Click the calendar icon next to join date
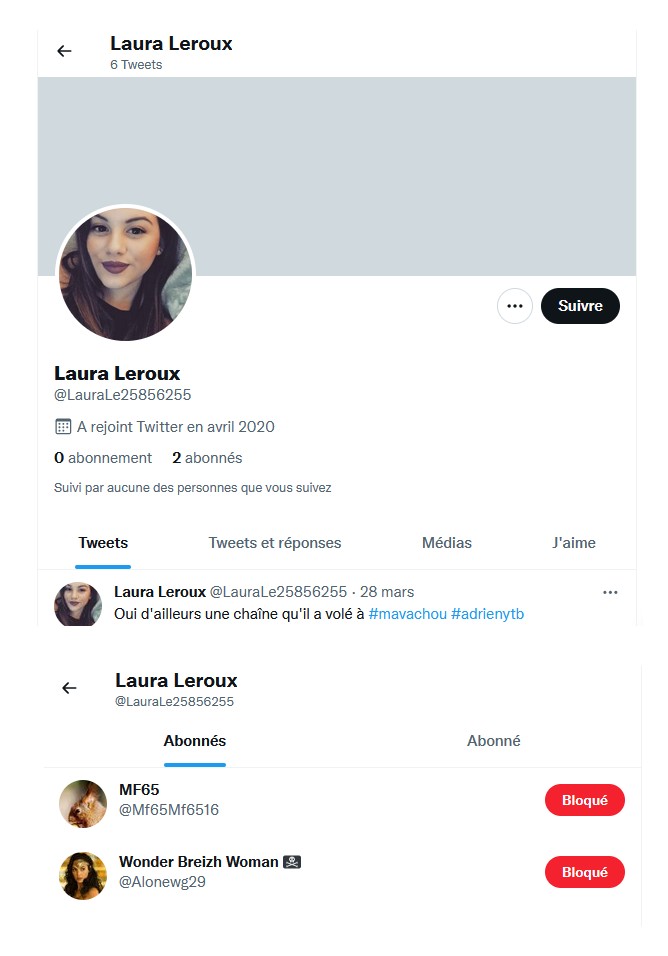The height and width of the screenshot is (956, 668). click(63, 427)
